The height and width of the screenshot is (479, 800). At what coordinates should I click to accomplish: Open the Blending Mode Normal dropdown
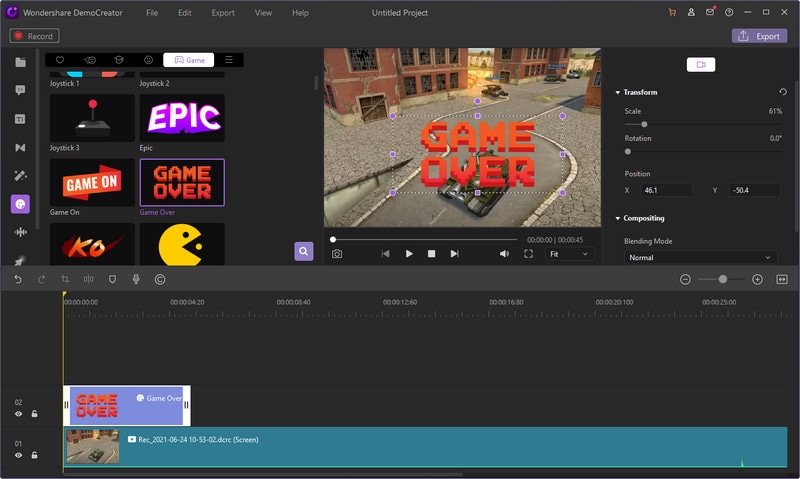pos(700,258)
